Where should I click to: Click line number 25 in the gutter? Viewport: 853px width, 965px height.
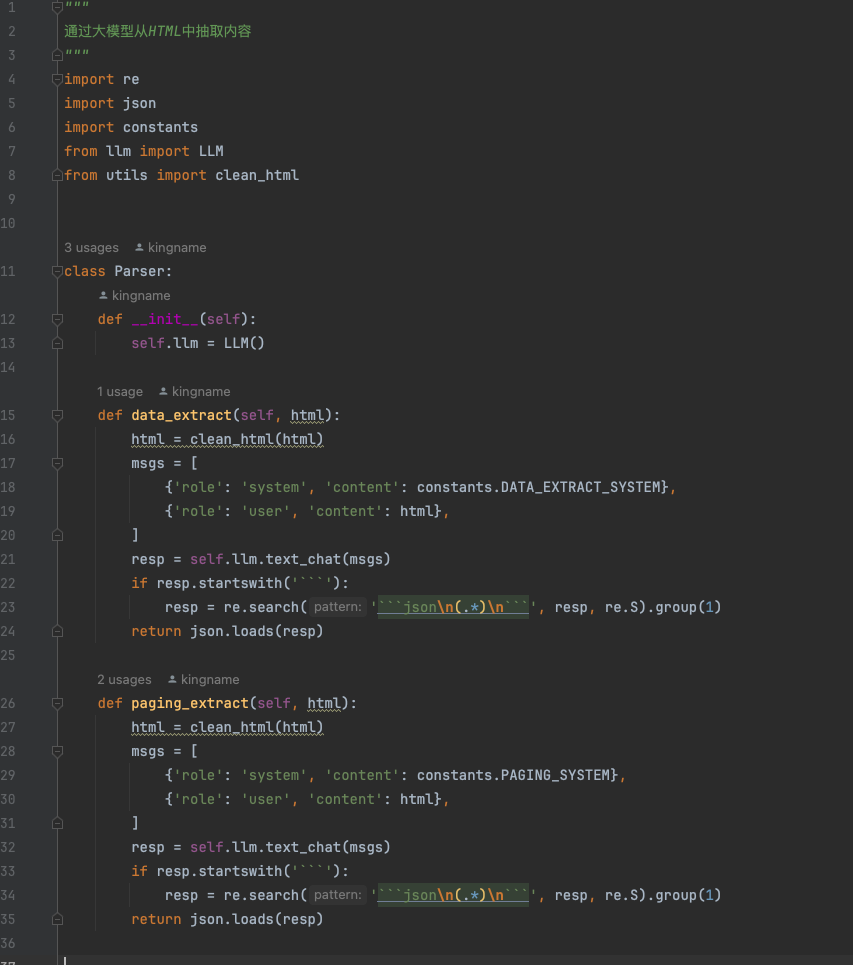(x=8, y=655)
